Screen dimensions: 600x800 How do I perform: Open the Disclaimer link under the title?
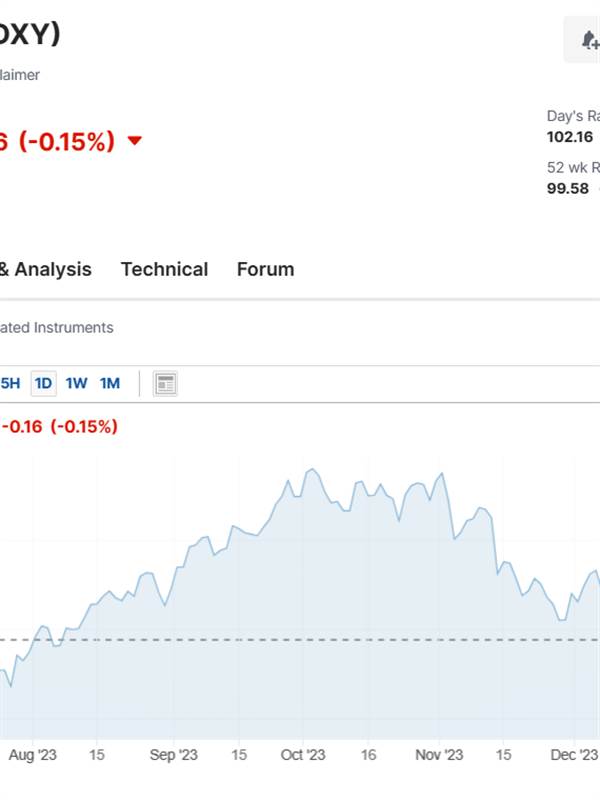tap(20, 75)
